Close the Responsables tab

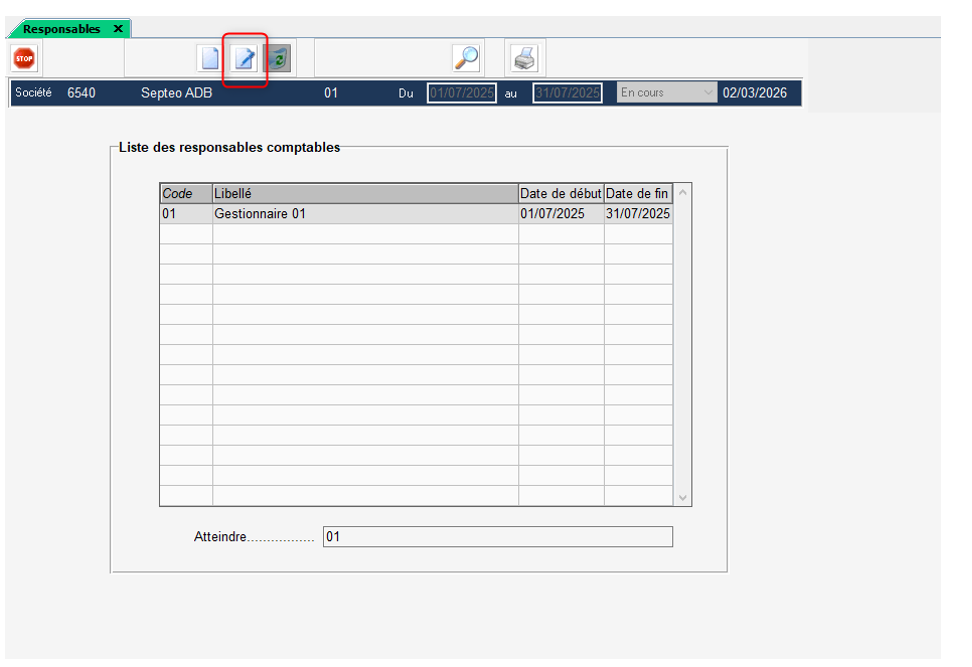coord(118,29)
